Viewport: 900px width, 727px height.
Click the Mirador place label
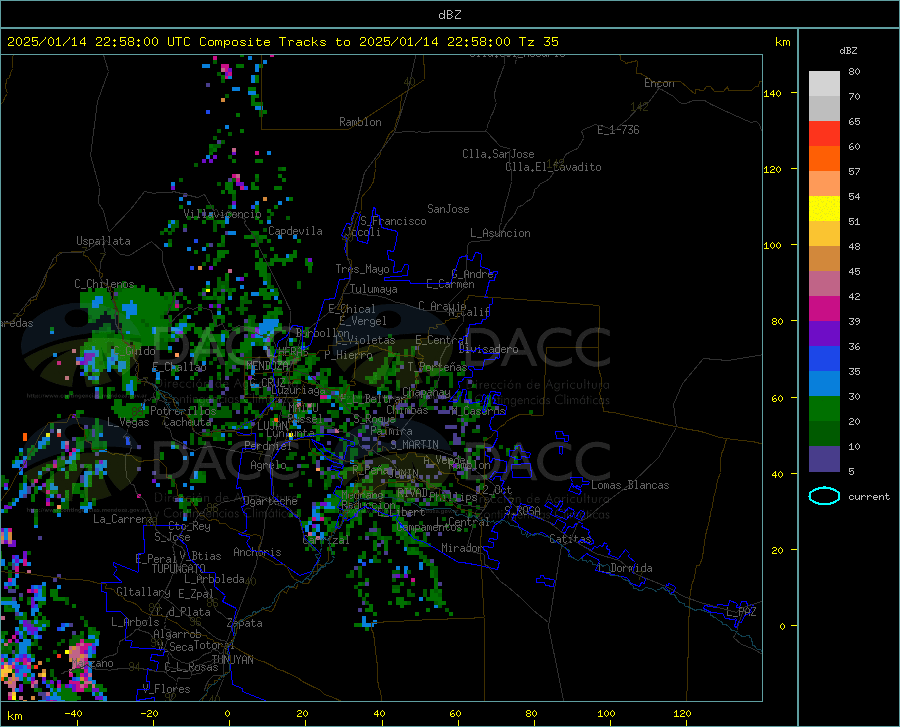coord(461,548)
